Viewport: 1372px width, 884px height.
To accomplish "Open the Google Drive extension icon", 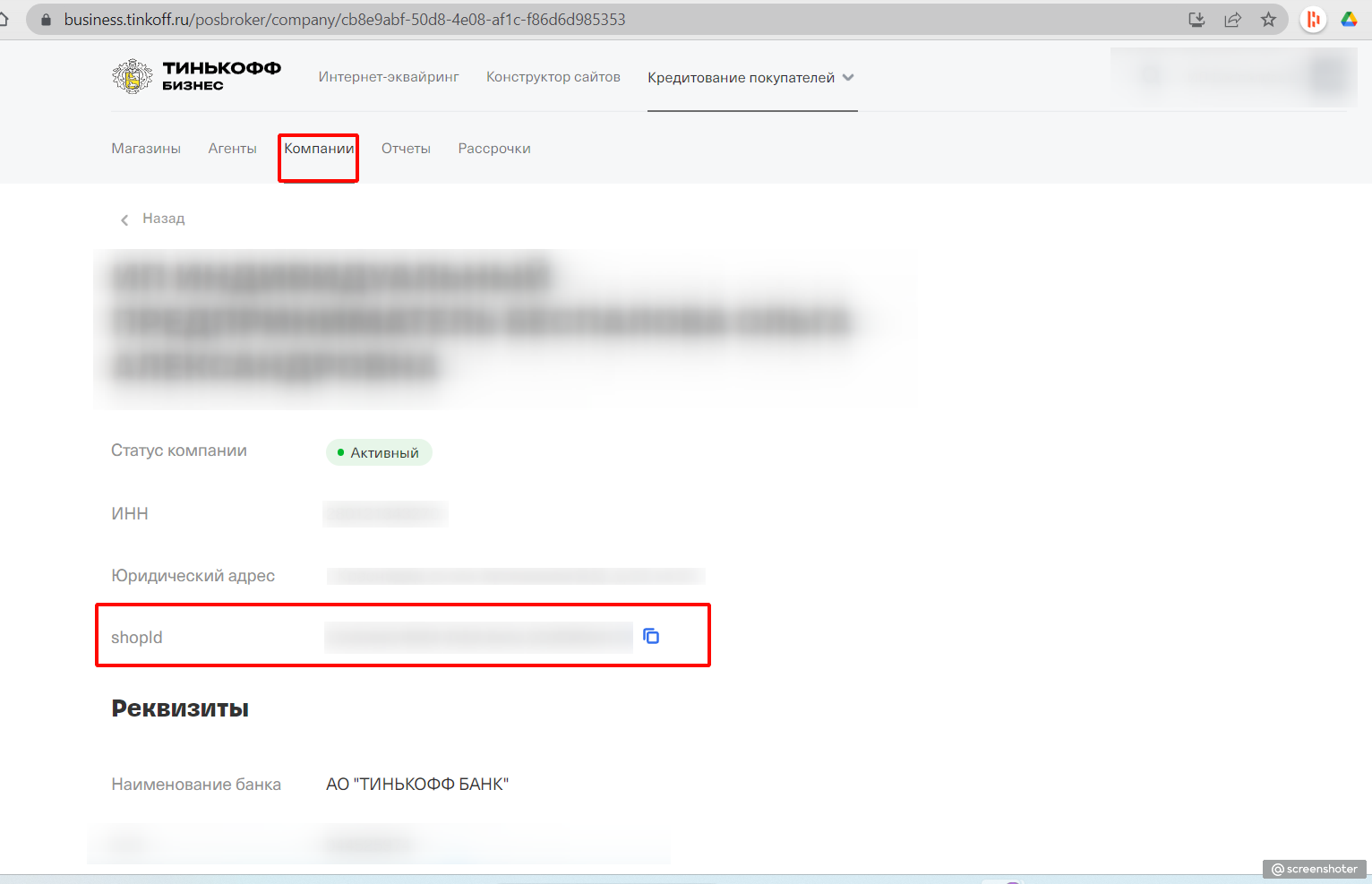I will click(1349, 20).
